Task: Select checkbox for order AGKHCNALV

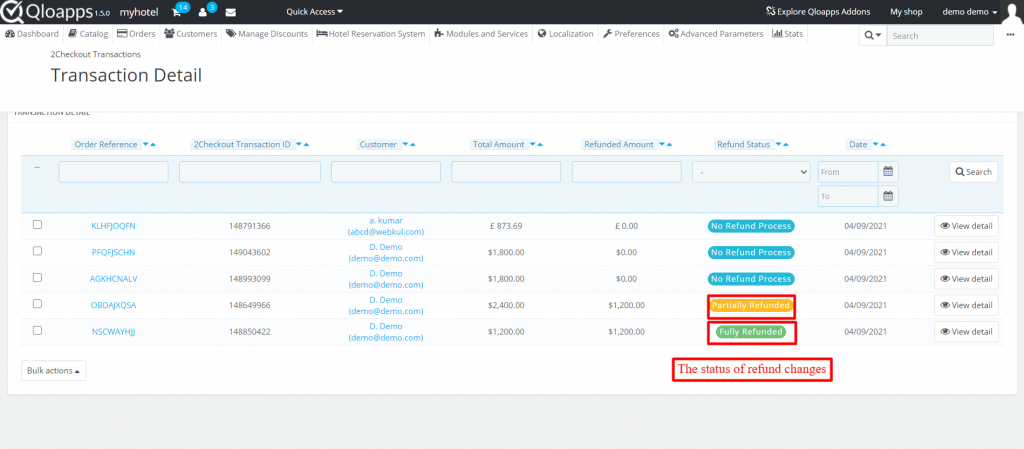Action: 37,277
